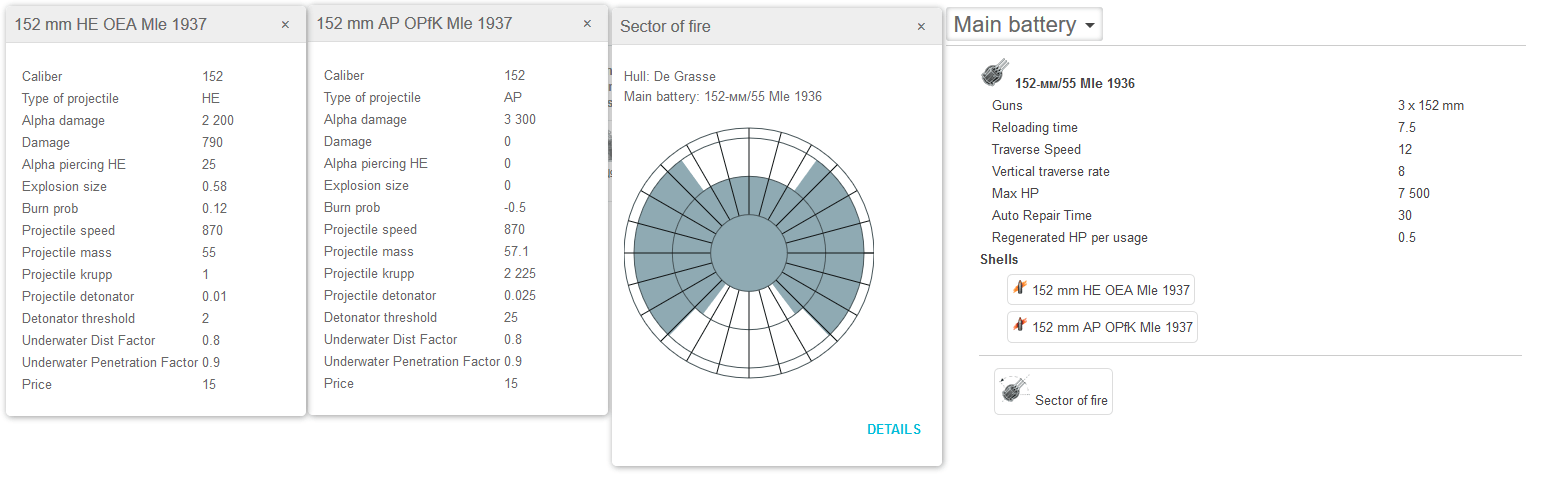Close the 152 mm AP OPfK Mle 1937 popup

point(587,24)
